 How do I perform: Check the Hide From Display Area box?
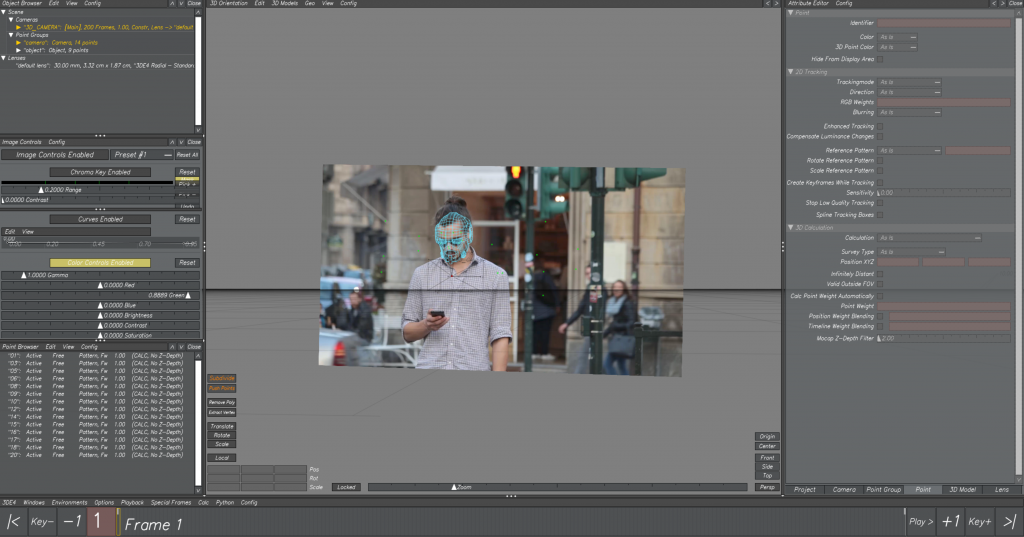tap(881, 59)
